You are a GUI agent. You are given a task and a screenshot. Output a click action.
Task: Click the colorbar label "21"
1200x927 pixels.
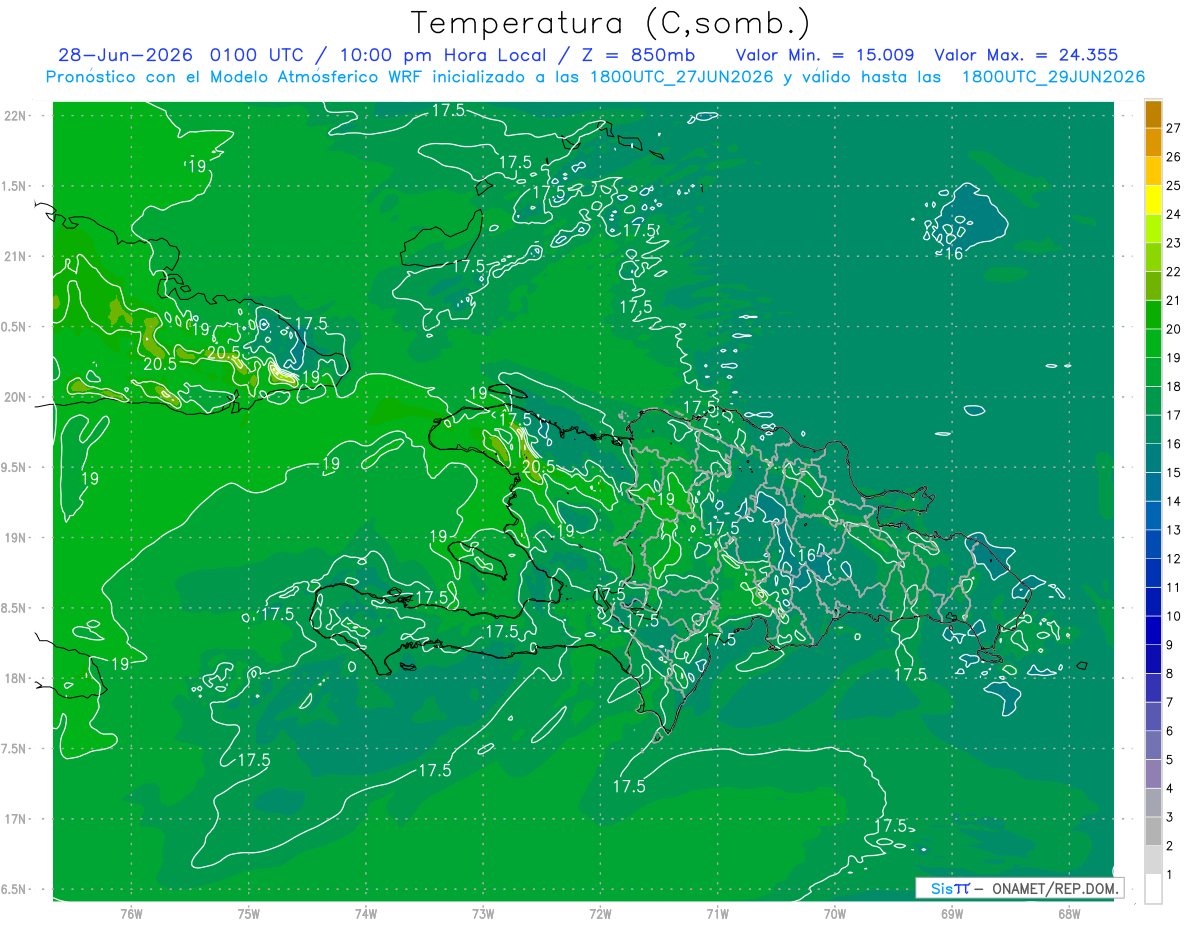pyautogui.click(x=1174, y=300)
